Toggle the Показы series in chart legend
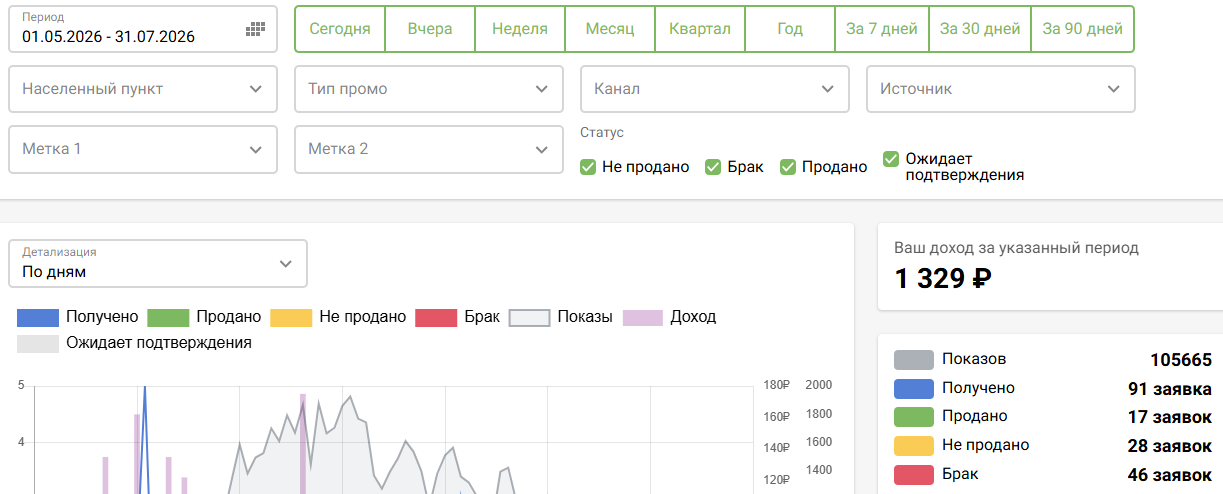Image resolution: width=1223 pixels, height=494 pixels. (561, 317)
